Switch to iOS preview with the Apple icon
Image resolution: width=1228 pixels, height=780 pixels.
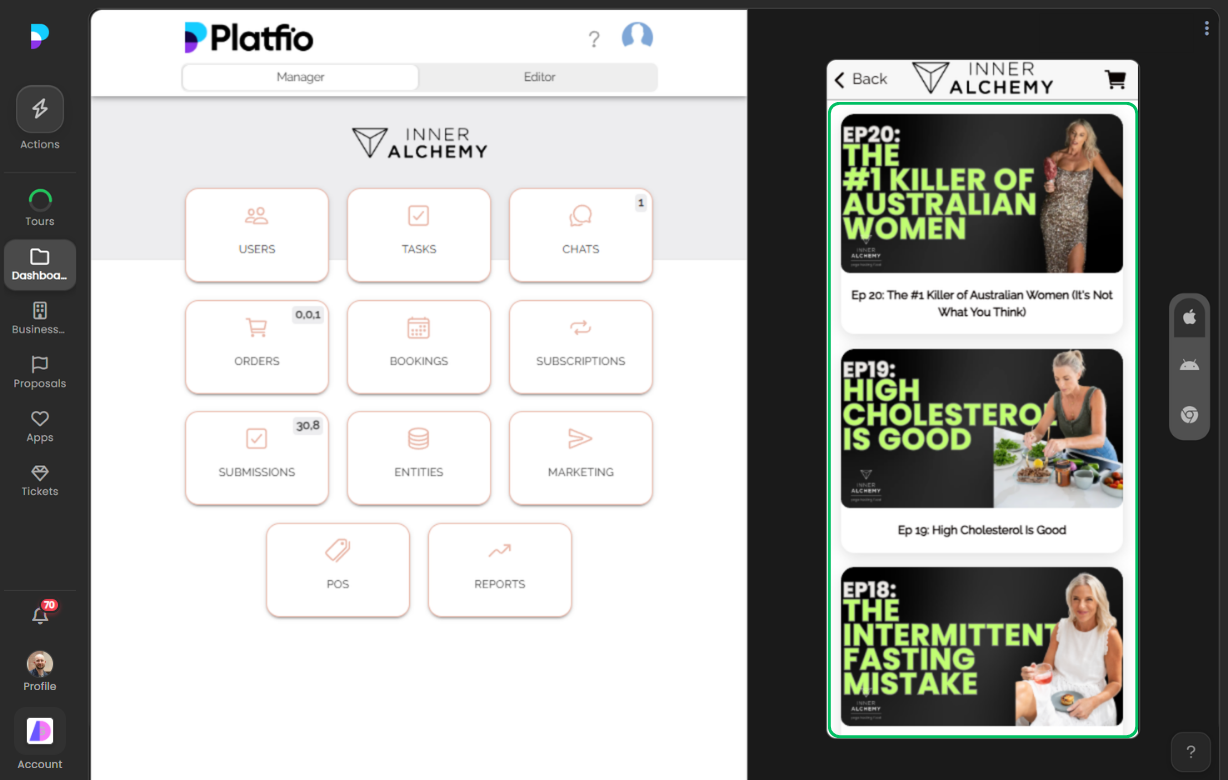click(x=1189, y=316)
